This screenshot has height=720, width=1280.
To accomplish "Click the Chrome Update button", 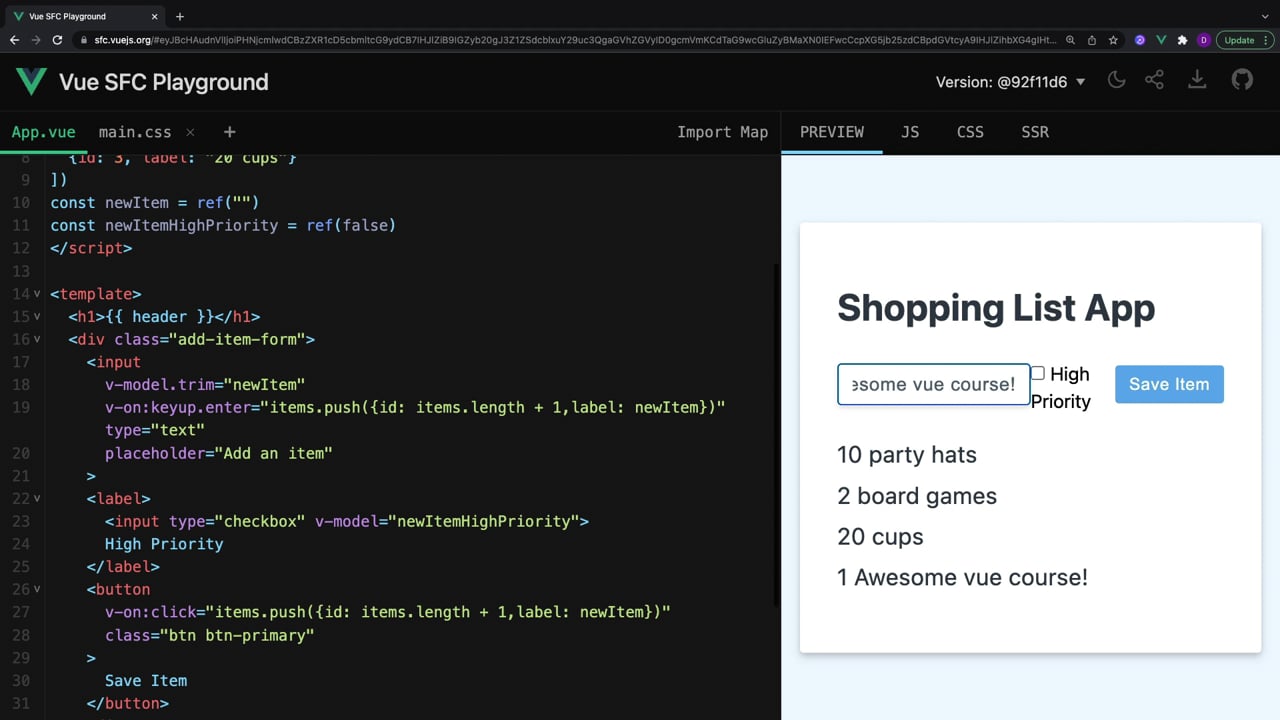I will (1243, 40).
